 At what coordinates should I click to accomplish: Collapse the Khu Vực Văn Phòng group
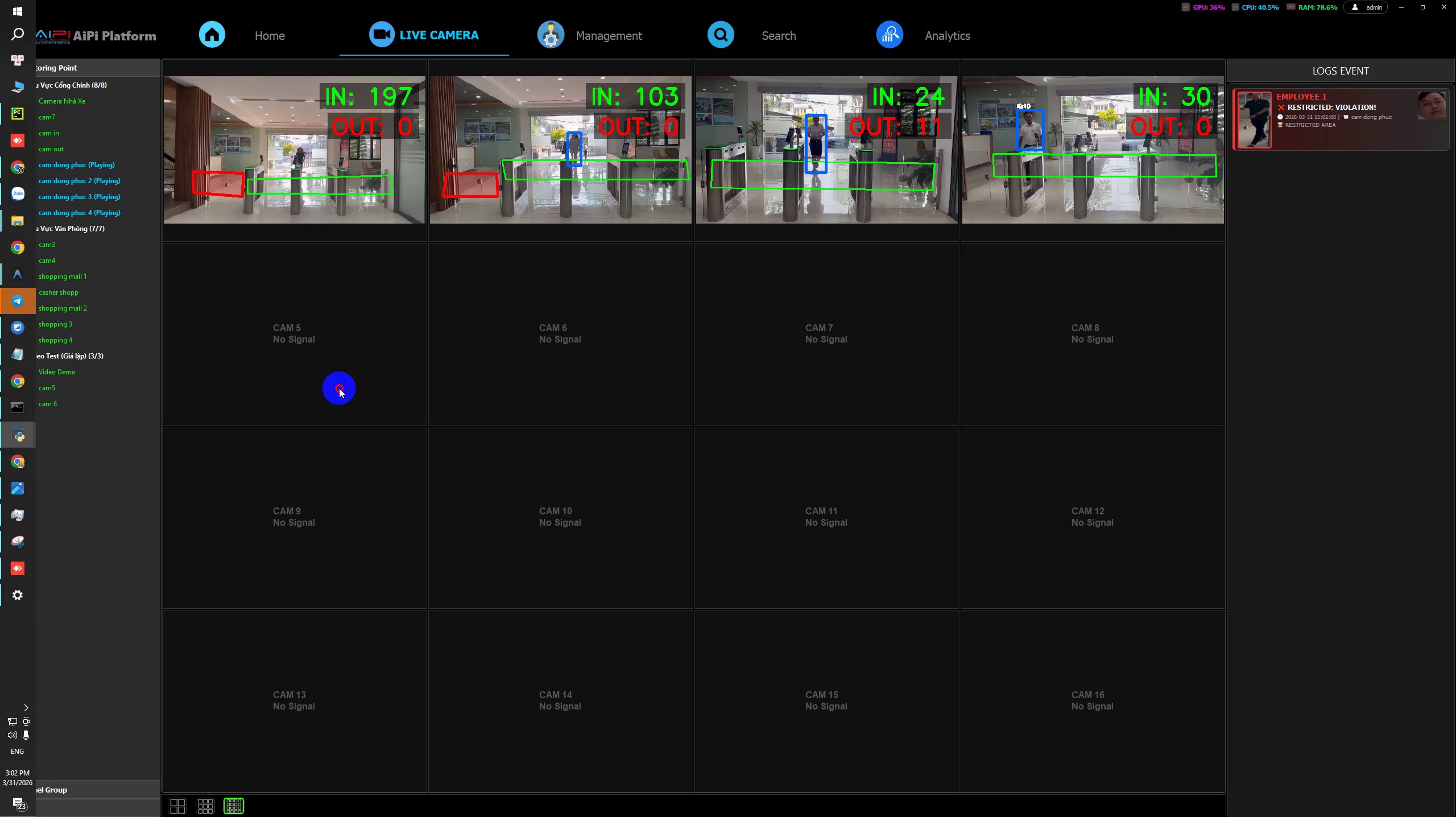70,229
